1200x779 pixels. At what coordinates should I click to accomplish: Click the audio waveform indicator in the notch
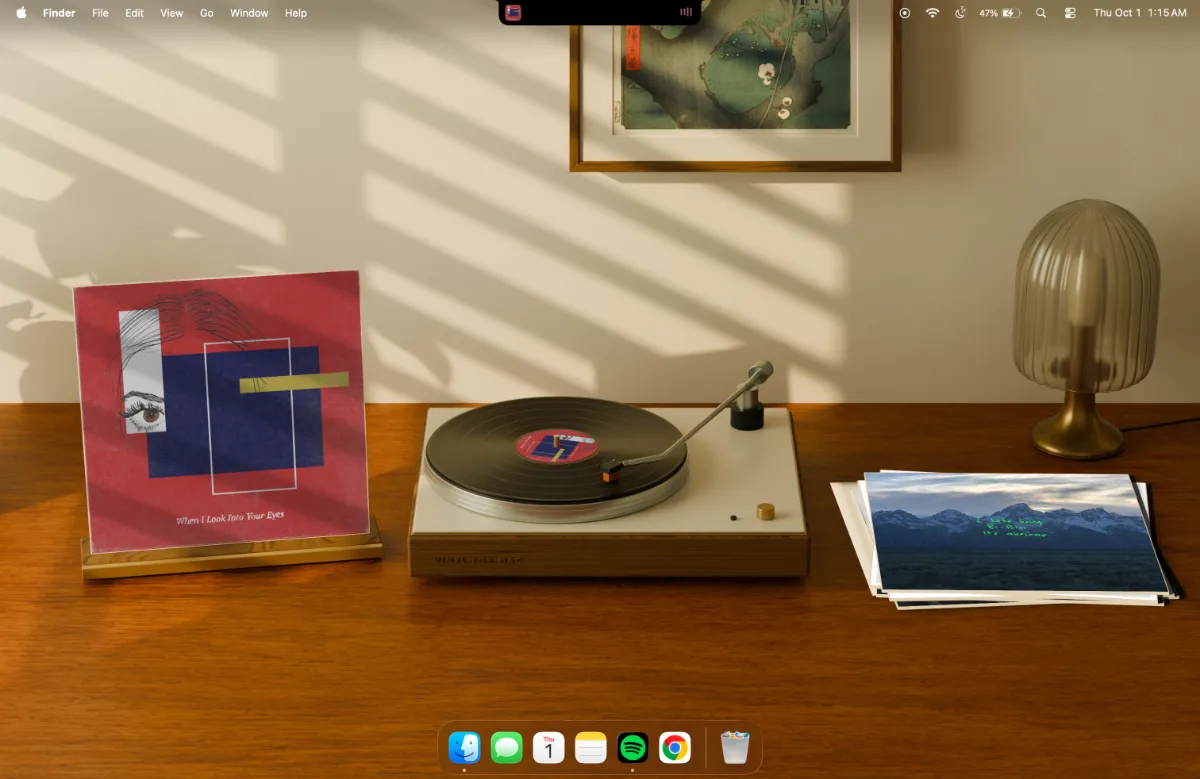click(686, 12)
